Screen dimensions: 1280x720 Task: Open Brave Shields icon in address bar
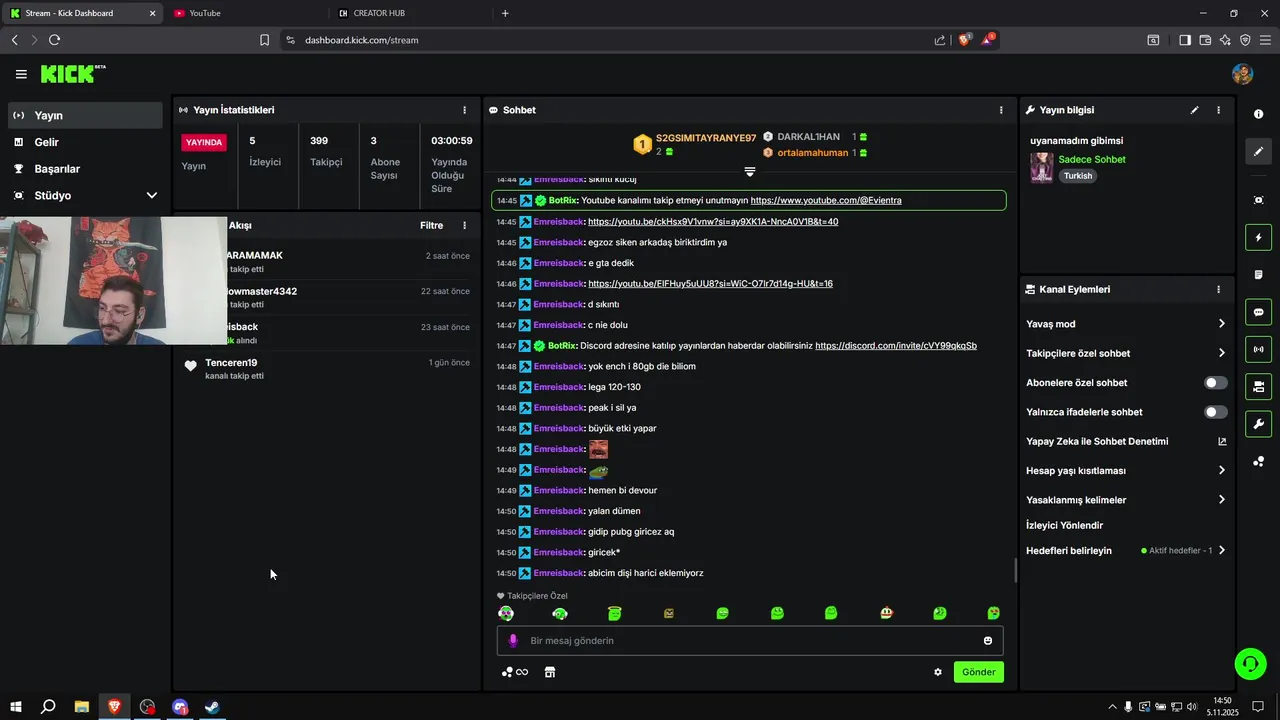pos(965,40)
